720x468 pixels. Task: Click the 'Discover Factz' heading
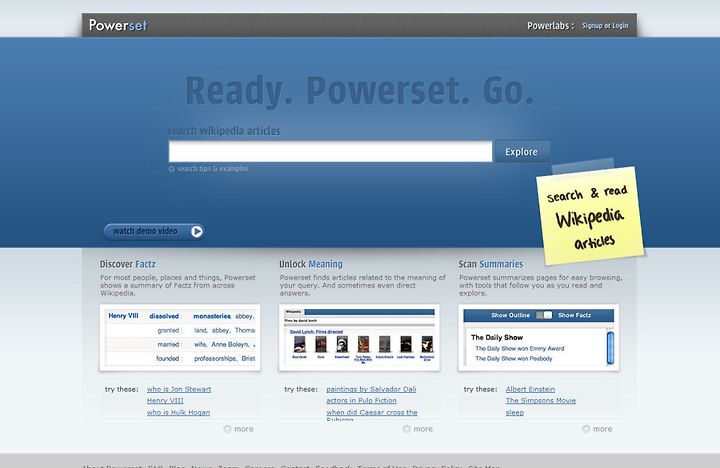tap(128, 264)
